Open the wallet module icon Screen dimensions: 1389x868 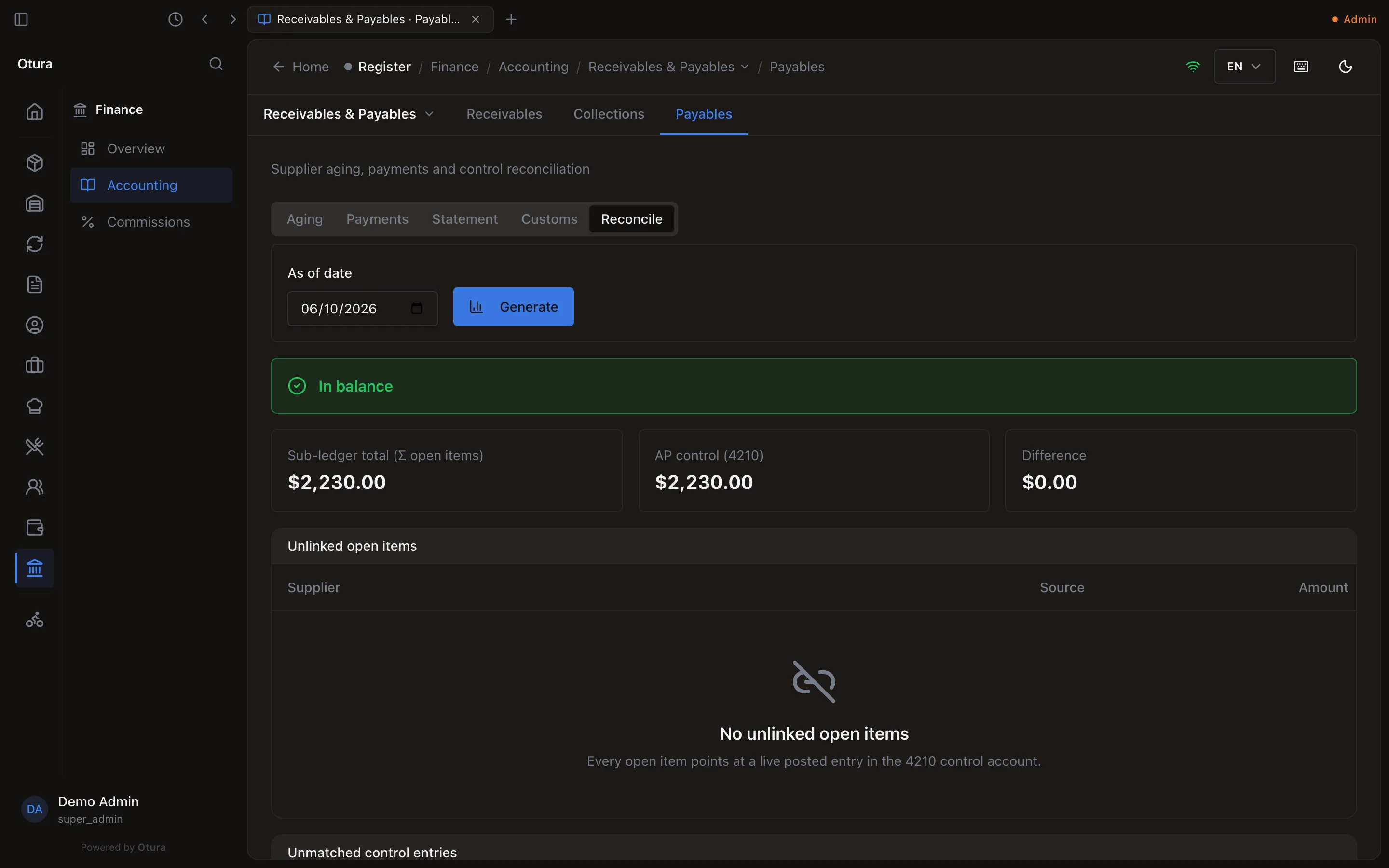click(34, 528)
